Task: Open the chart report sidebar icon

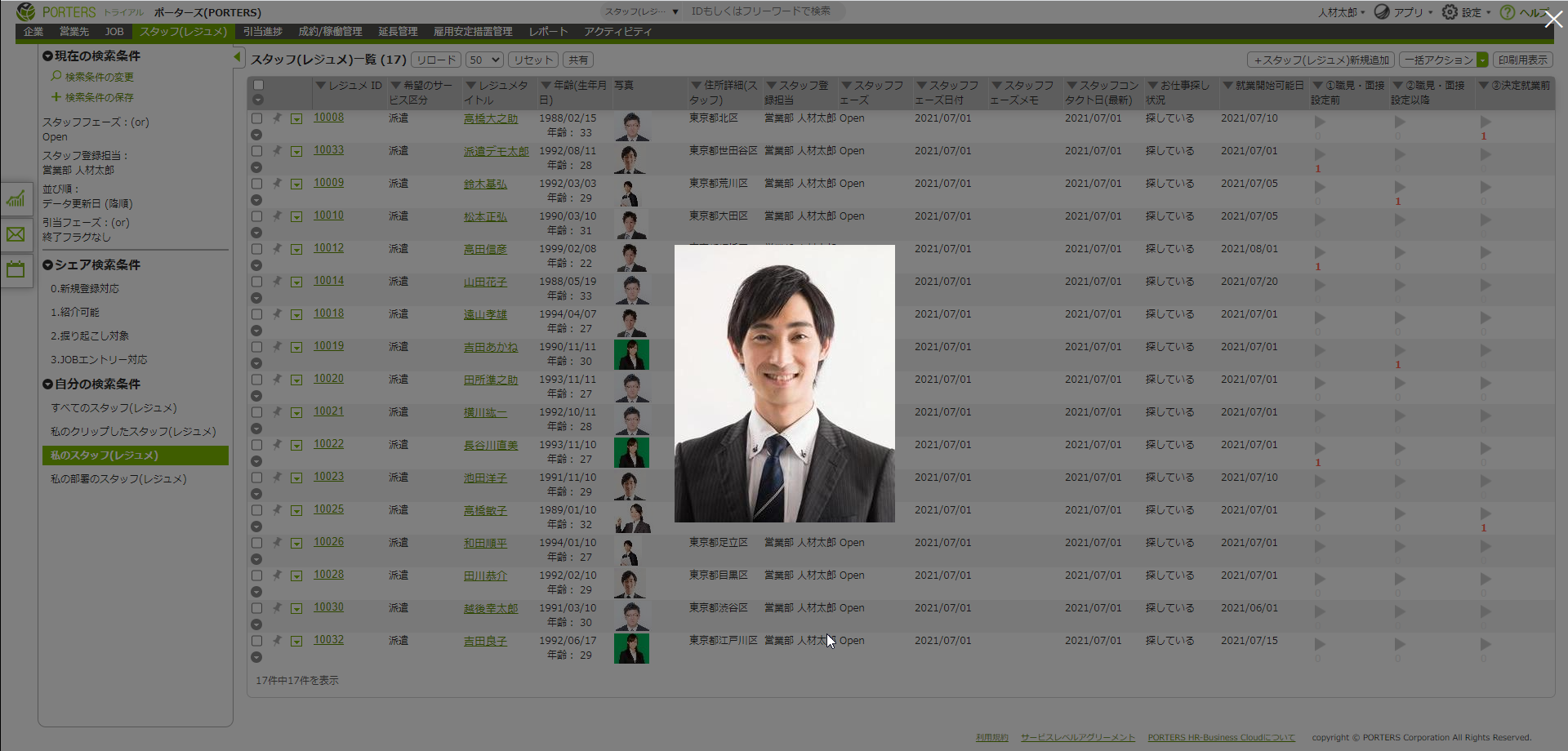Action: click(x=16, y=198)
